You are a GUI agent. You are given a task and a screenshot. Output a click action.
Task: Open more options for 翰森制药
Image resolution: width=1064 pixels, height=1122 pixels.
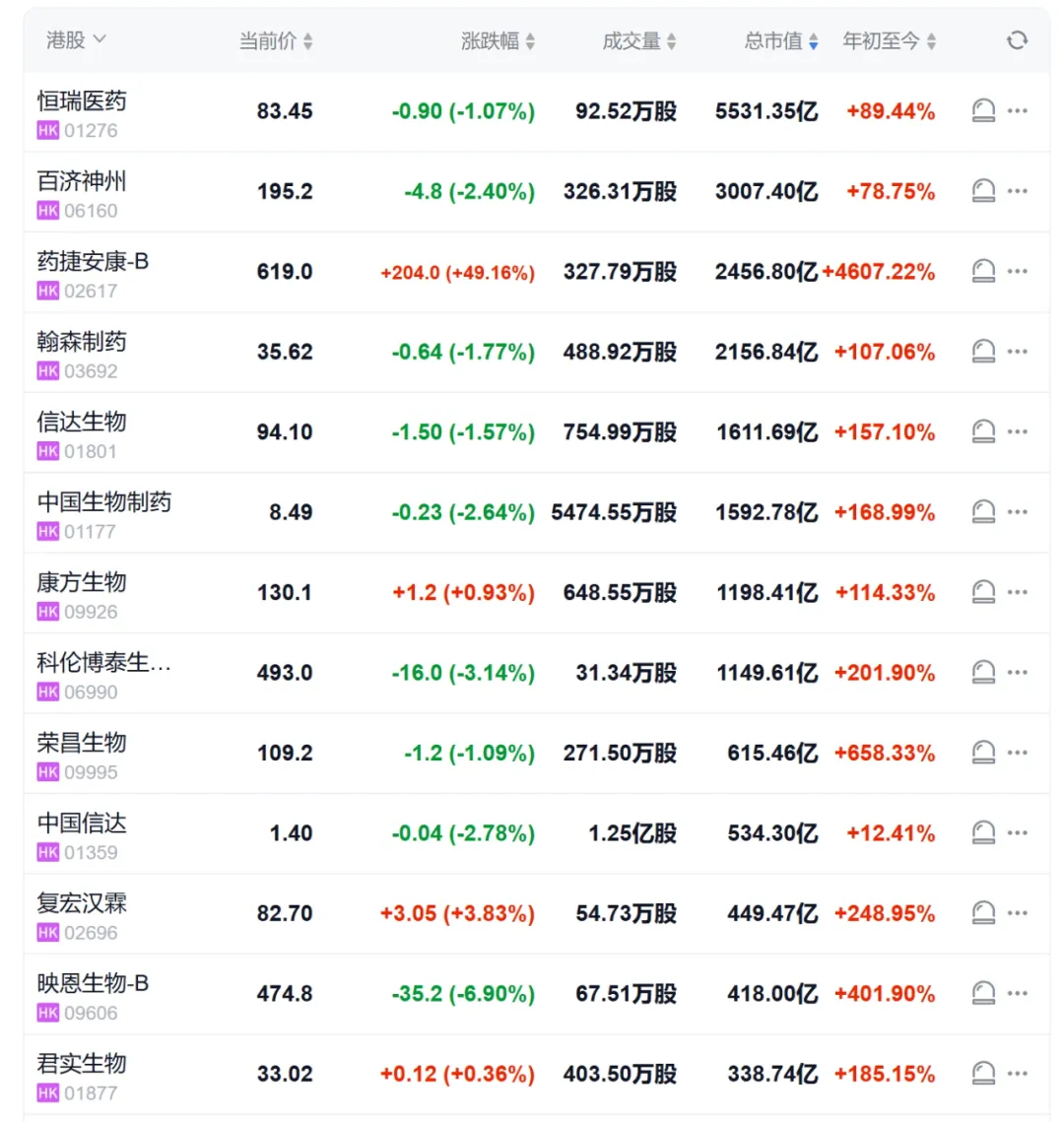pyautogui.click(x=1018, y=352)
